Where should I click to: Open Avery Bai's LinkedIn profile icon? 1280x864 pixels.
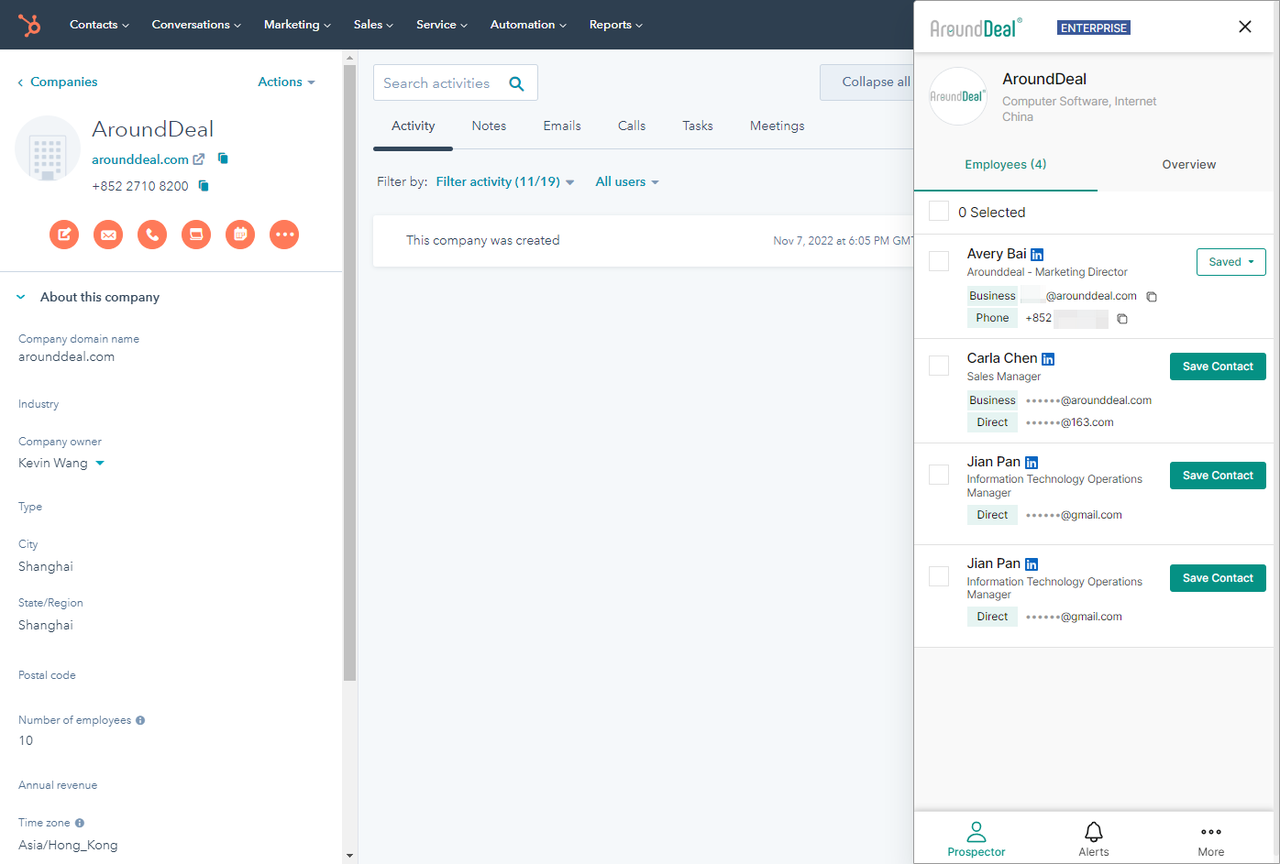(x=1037, y=255)
